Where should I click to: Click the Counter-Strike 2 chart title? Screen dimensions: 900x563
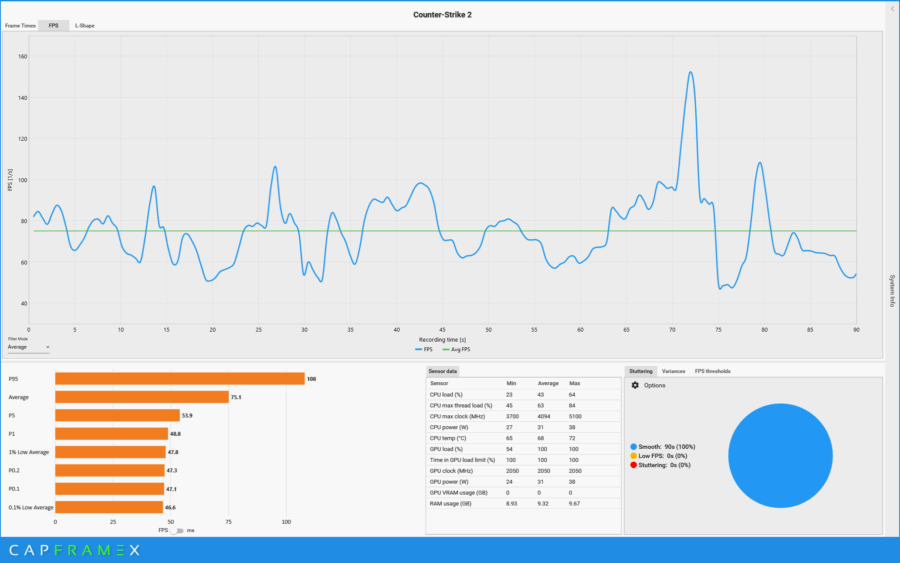442,14
